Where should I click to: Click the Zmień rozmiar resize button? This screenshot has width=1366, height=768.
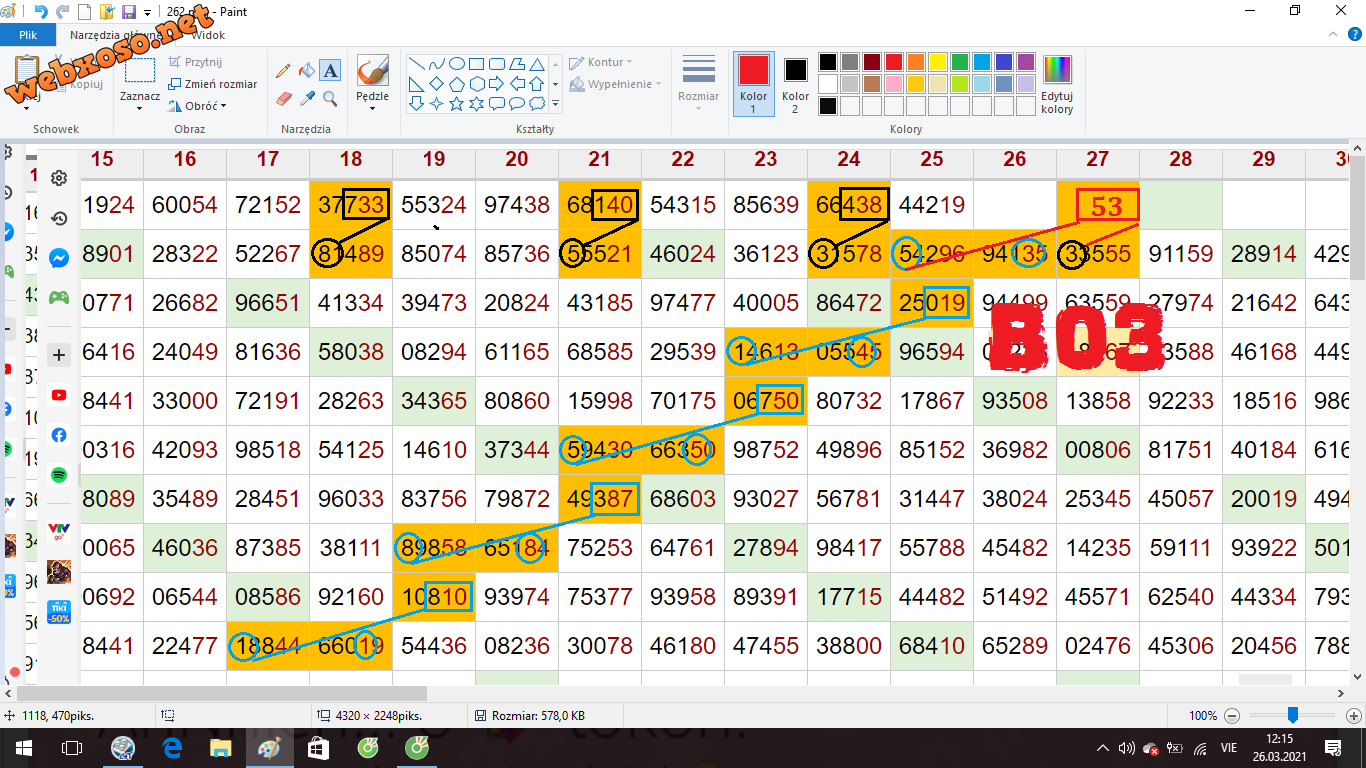pos(212,84)
